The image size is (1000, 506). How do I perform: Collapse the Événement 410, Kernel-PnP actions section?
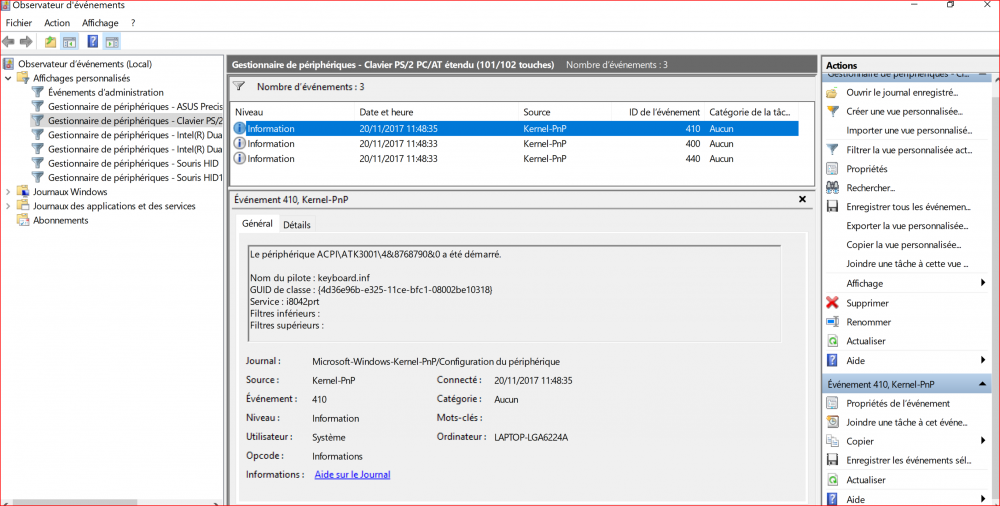(983, 384)
